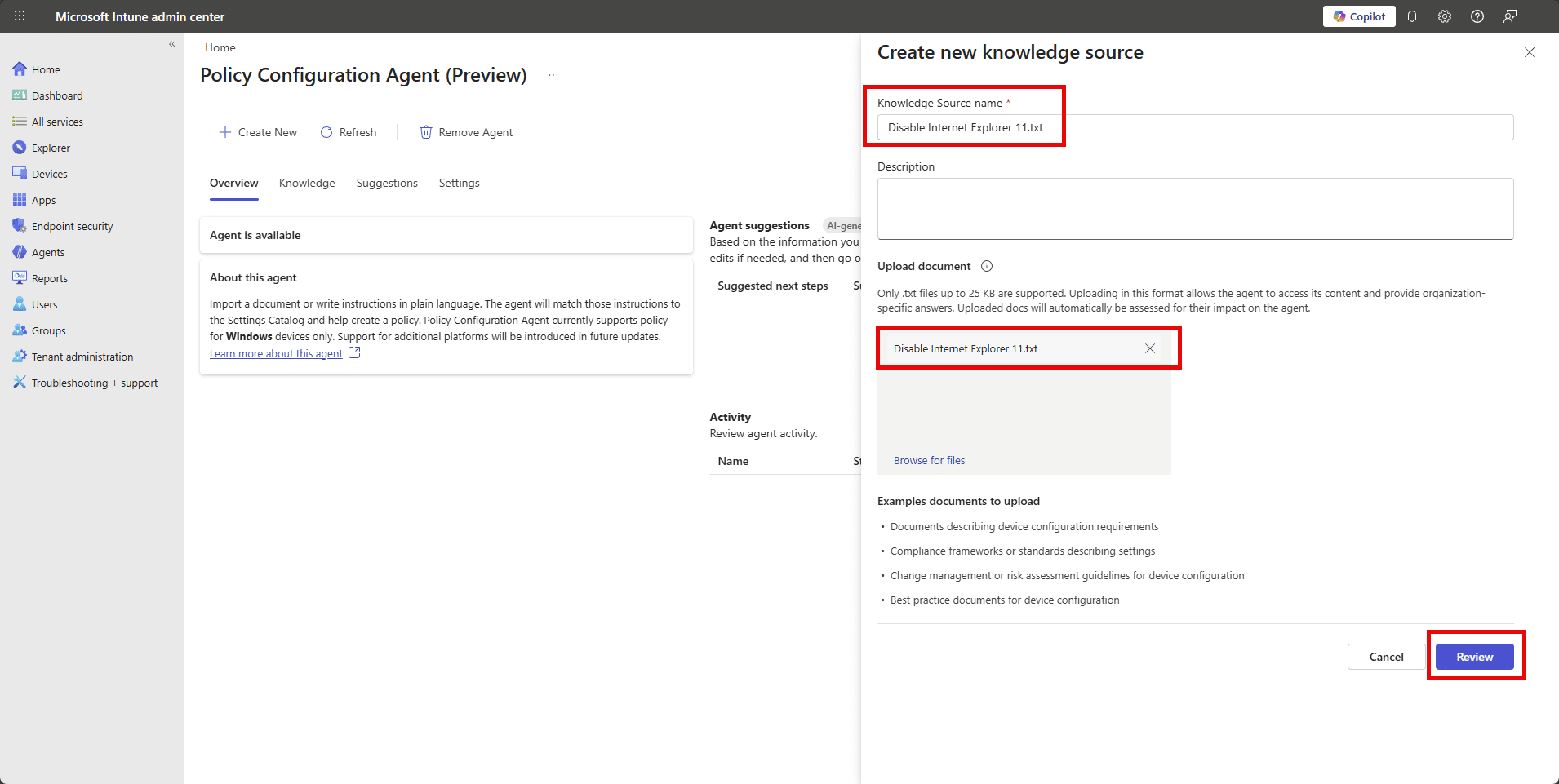Open notifications bell icon

(x=1412, y=16)
